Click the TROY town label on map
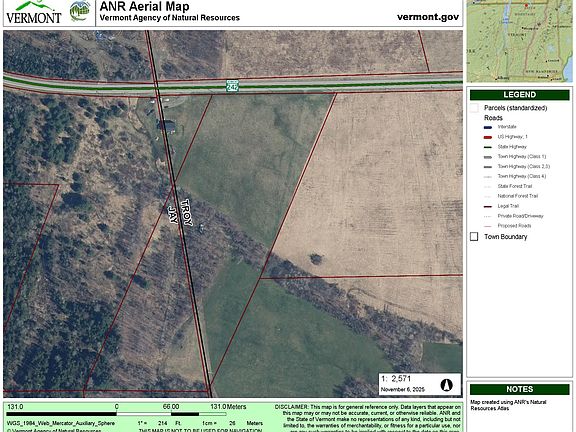Image resolution: width=576 pixels, height=432 pixels. click(186, 212)
